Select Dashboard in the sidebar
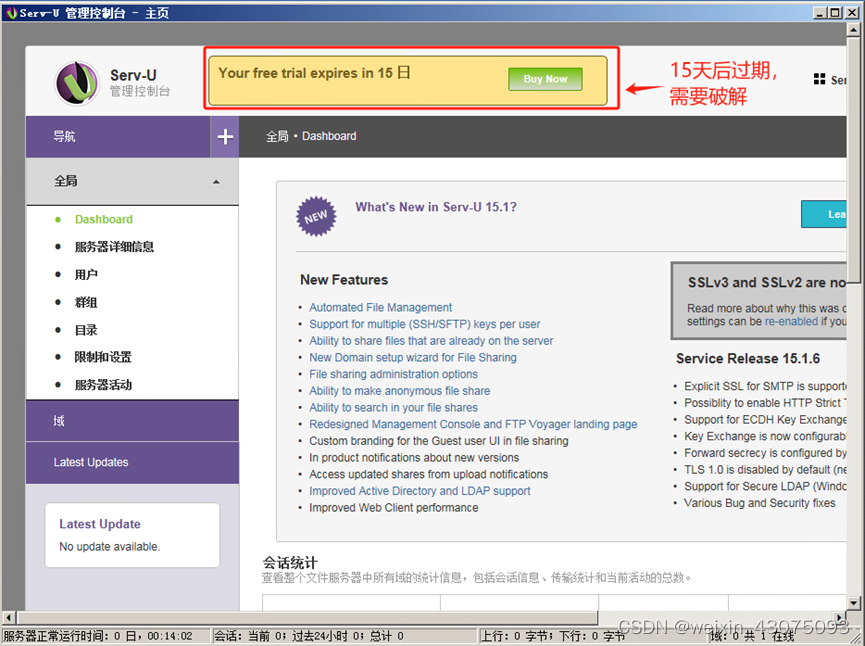 [104, 220]
